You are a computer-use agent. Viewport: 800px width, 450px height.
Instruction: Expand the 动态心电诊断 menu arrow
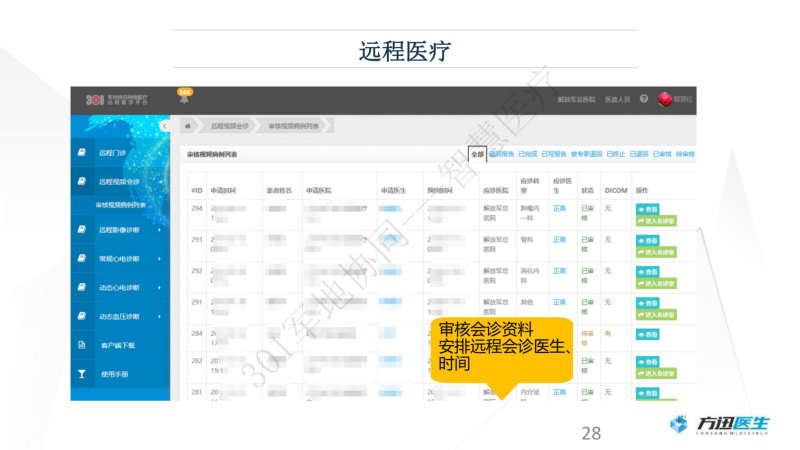click(x=160, y=288)
